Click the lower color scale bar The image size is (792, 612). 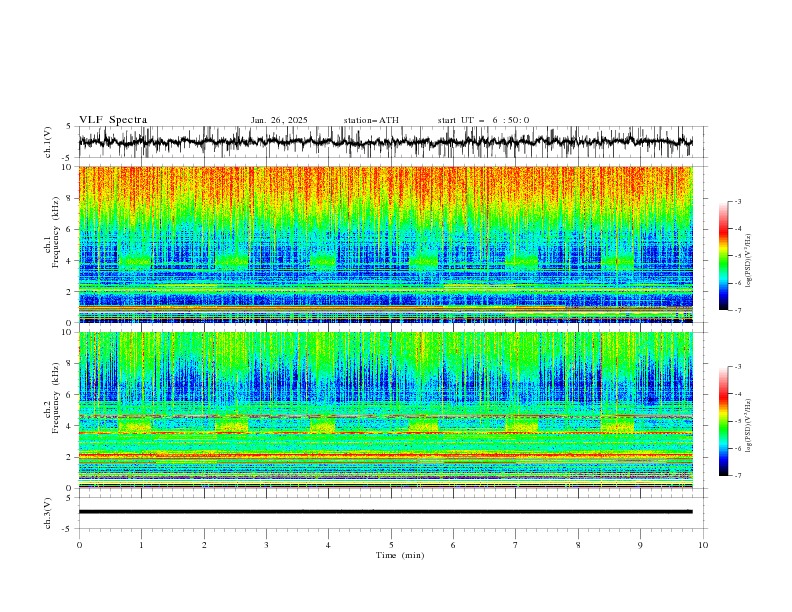tap(724, 421)
